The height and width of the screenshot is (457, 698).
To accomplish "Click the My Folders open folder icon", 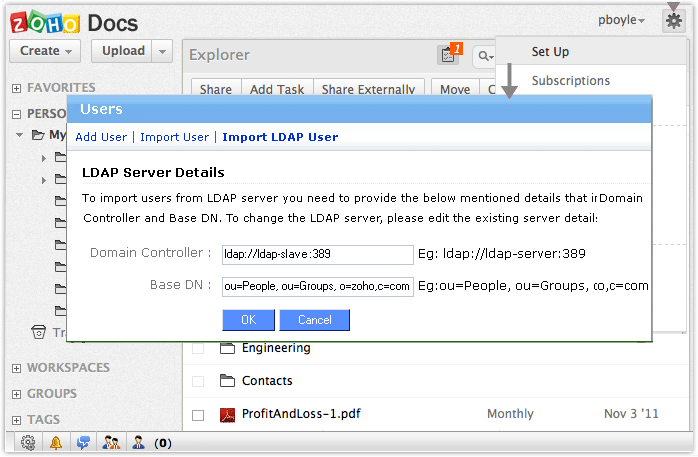I will point(38,134).
